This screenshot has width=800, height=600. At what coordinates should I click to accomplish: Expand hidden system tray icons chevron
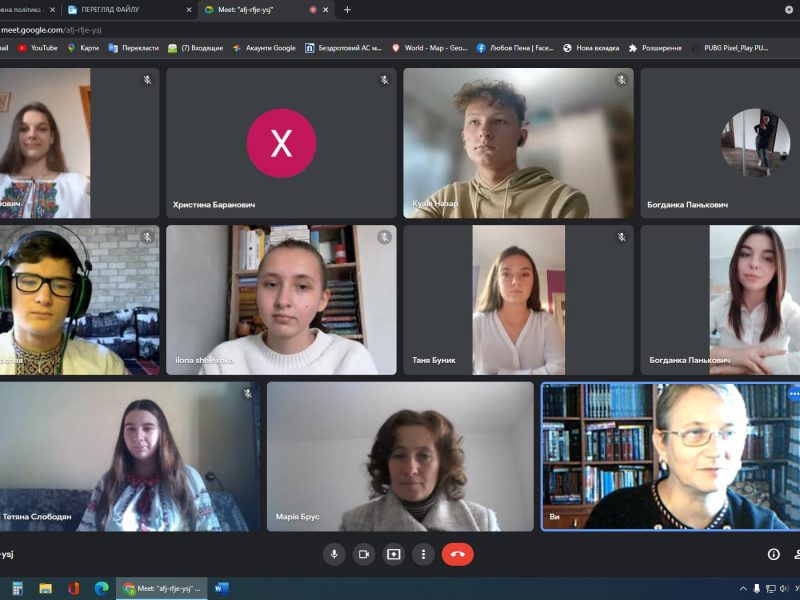coord(742,588)
